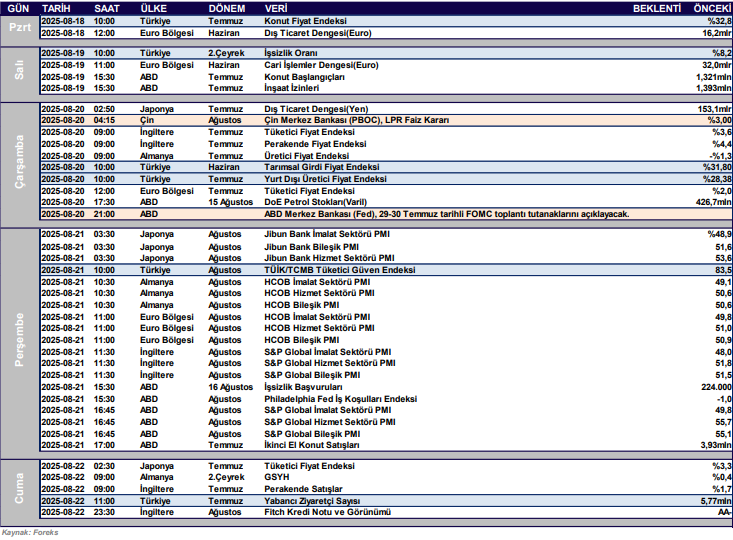
Task: Select the Cuma day label
Action: (x=18, y=489)
